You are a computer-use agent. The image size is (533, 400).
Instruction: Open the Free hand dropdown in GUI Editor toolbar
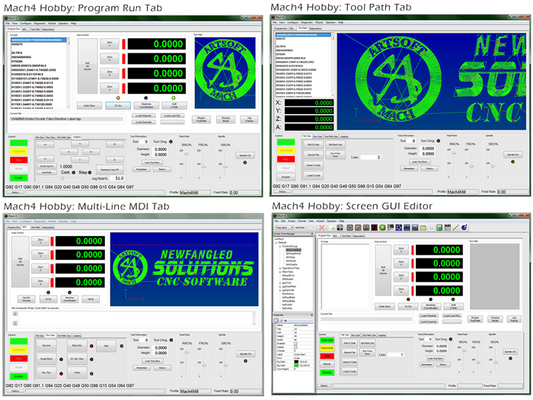coord(284,227)
